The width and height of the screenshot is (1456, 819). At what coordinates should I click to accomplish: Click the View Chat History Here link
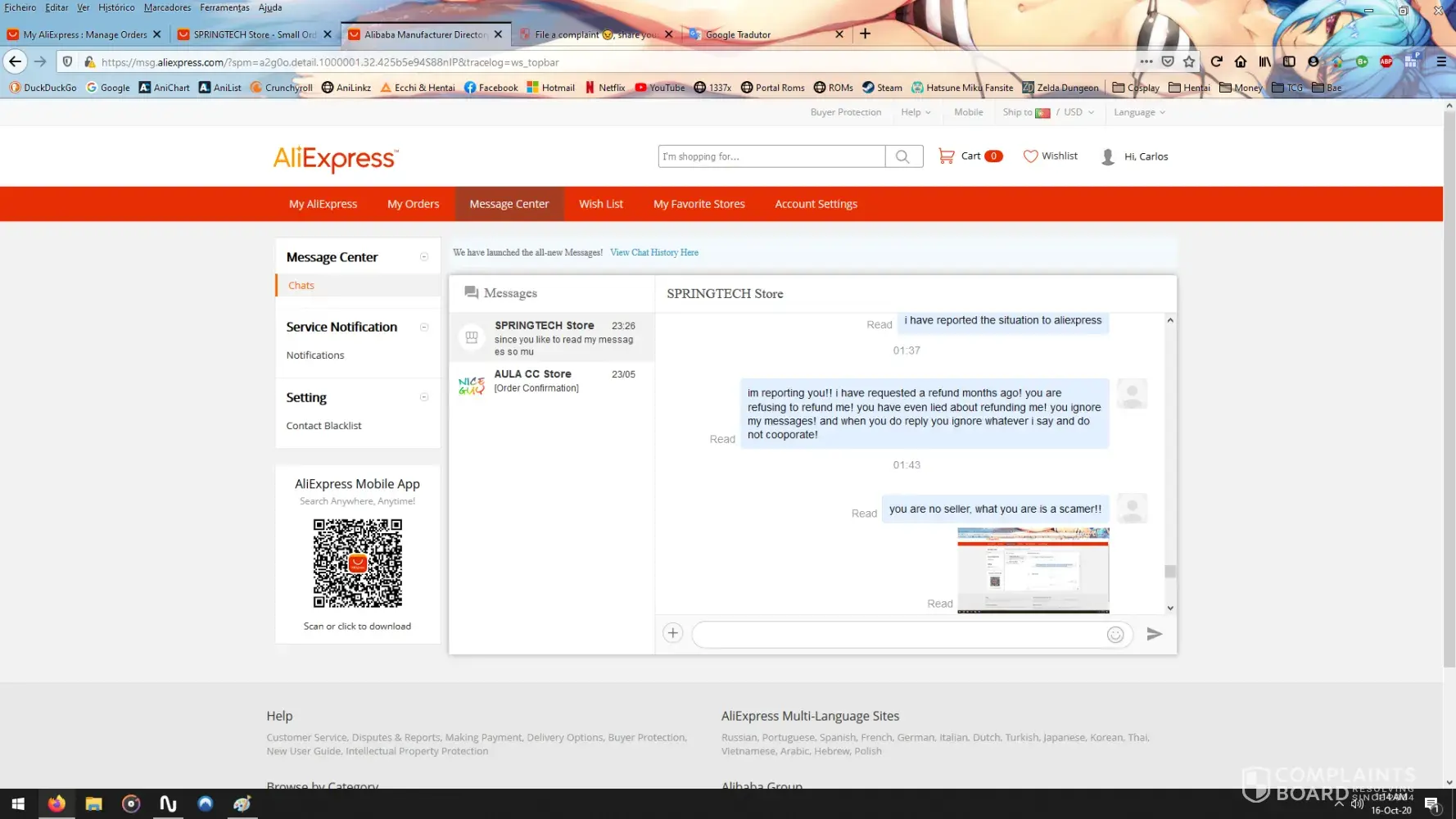[x=653, y=252]
